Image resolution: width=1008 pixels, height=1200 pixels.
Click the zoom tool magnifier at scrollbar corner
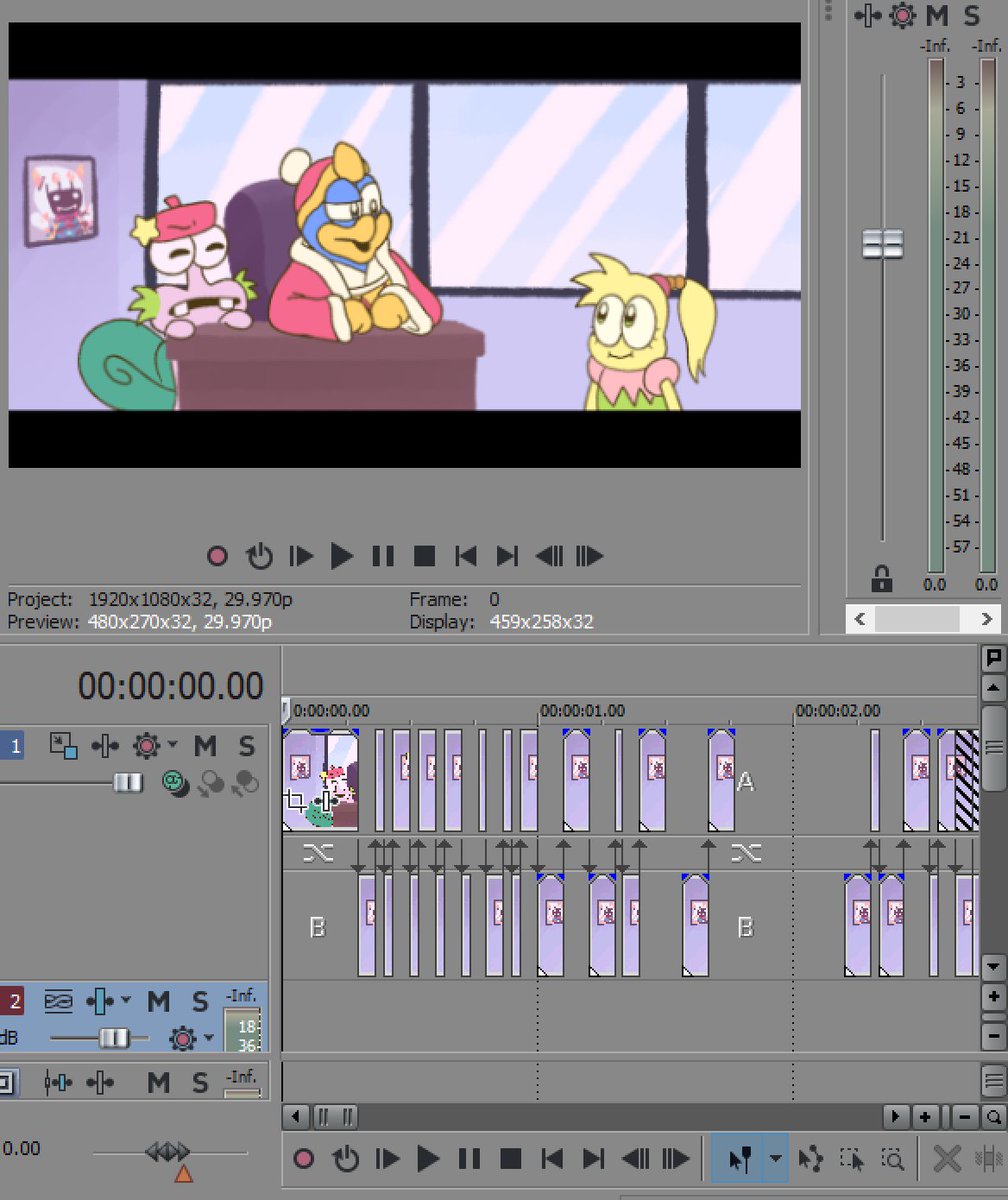[993, 1116]
